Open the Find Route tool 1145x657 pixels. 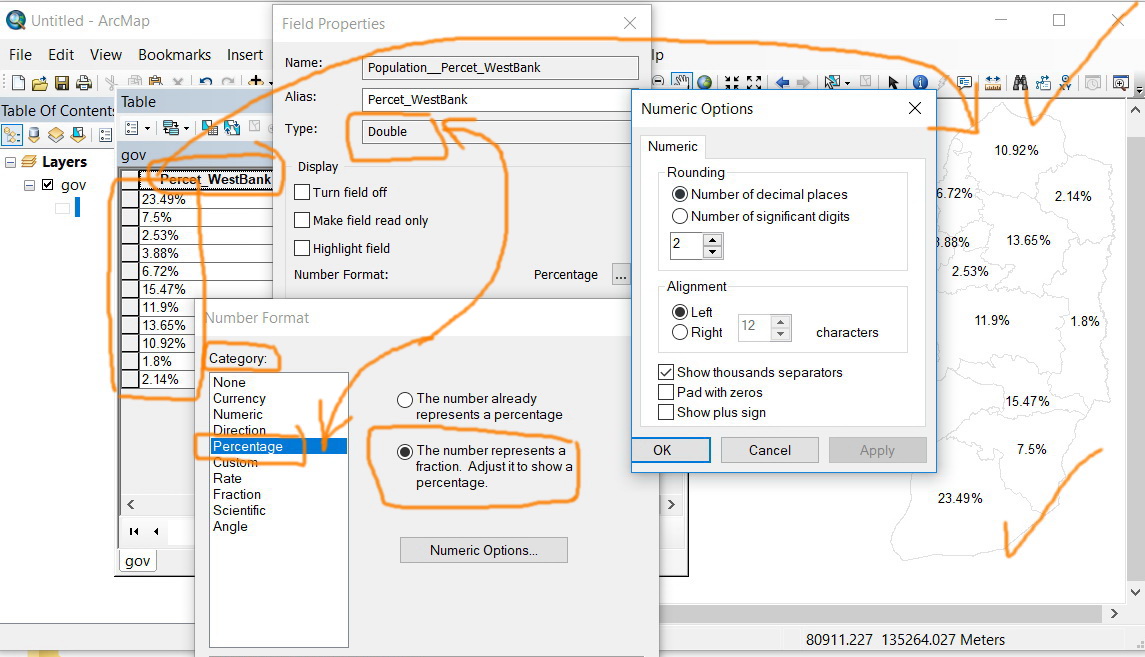click(x=1043, y=82)
